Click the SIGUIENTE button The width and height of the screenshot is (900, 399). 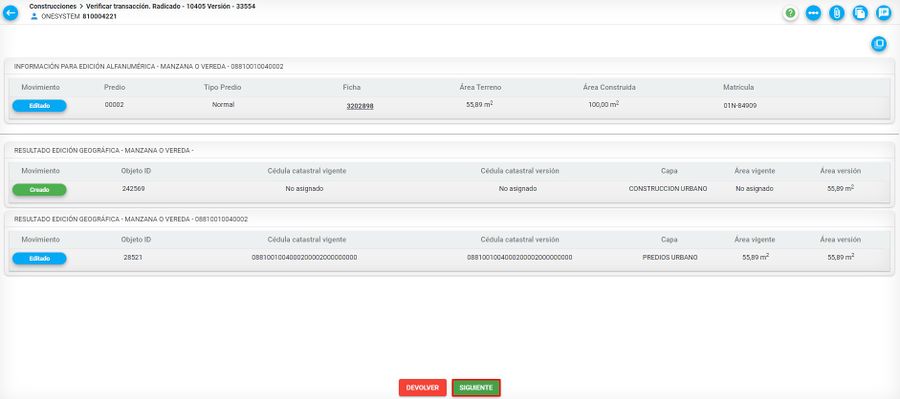coord(476,388)
